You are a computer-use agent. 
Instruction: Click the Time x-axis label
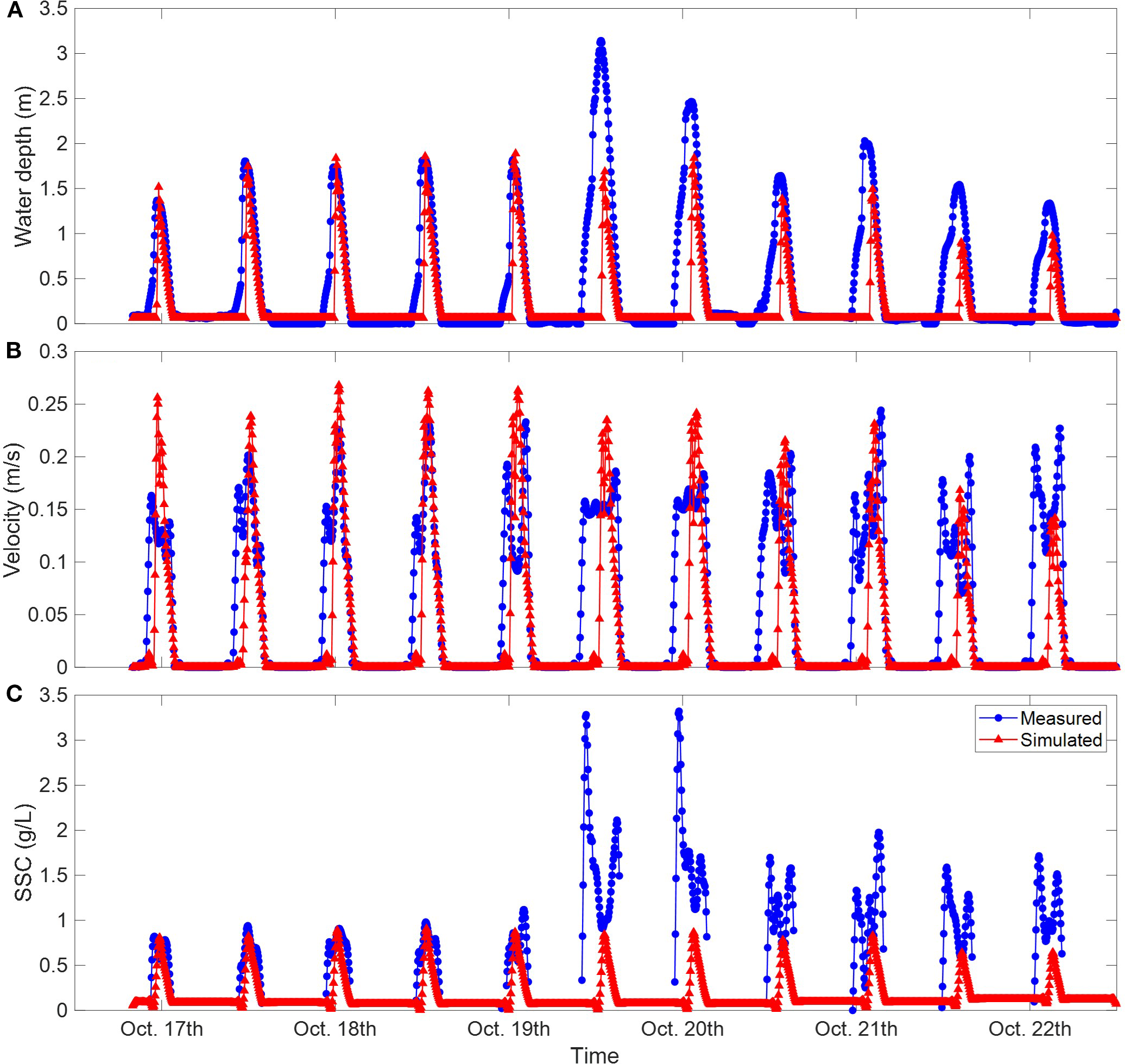pyautogui.click(x=594, y=1054)
